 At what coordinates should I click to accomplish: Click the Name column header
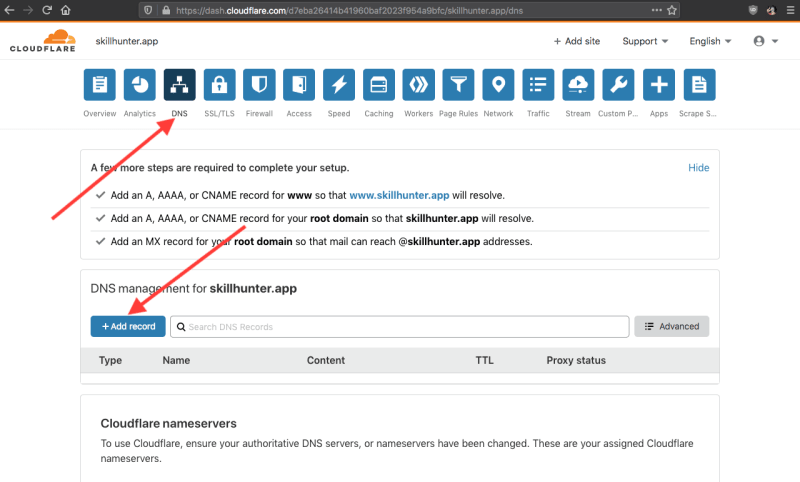(176, 360)
